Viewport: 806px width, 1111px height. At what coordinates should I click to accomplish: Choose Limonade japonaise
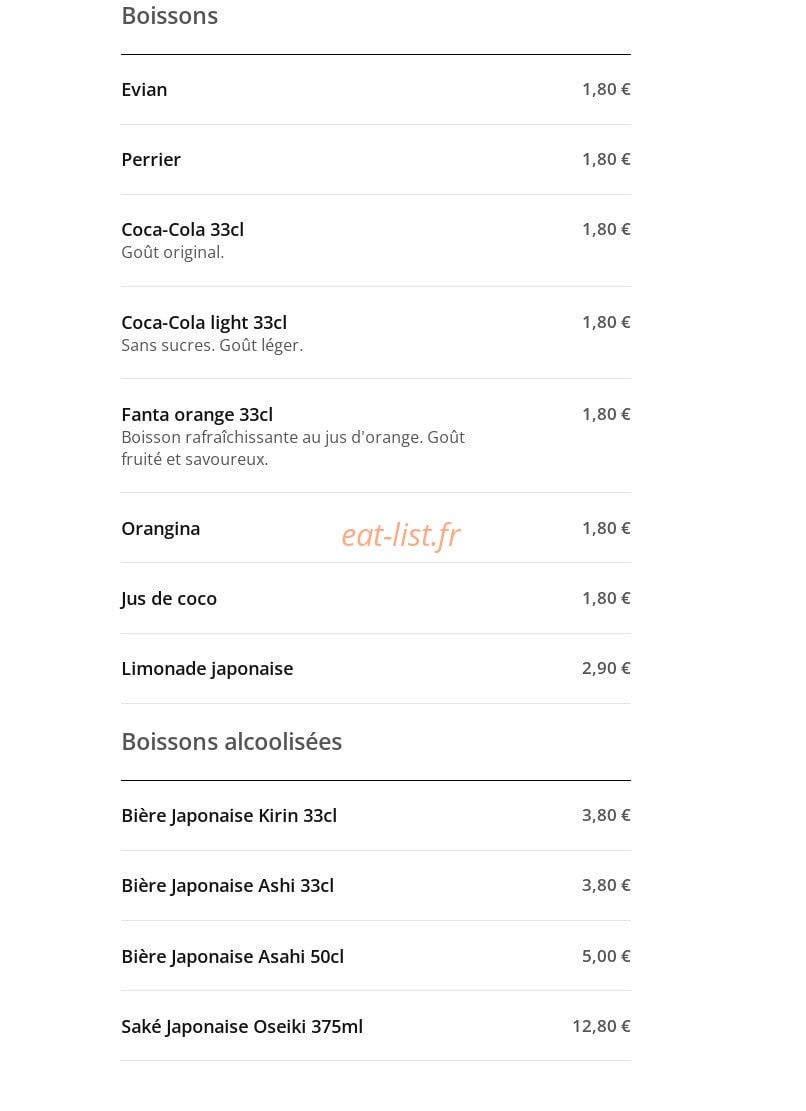(x=375, y=669)
